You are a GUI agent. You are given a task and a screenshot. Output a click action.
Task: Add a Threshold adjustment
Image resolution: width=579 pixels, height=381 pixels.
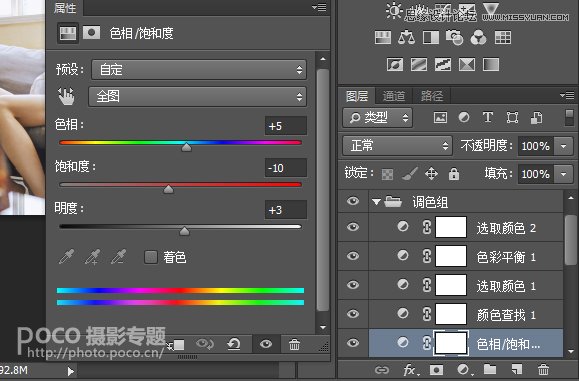[443, 65]
